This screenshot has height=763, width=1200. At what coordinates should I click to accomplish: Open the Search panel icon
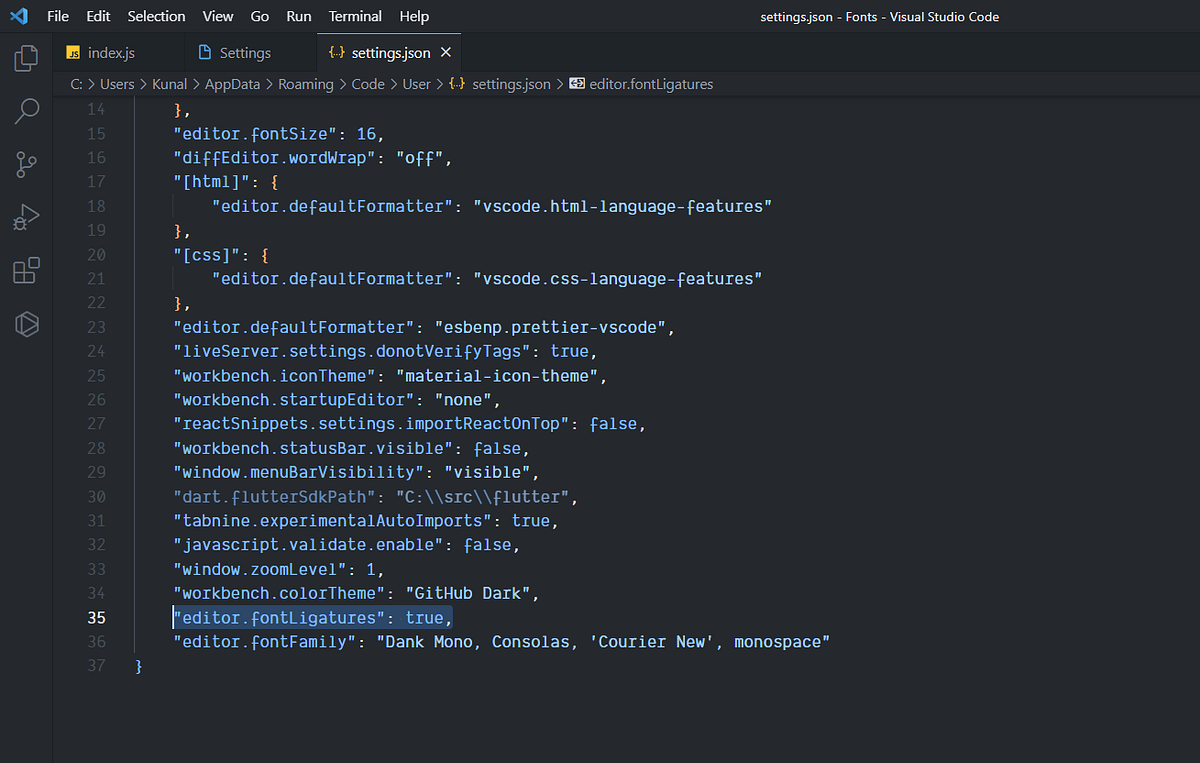pos(25,110)
